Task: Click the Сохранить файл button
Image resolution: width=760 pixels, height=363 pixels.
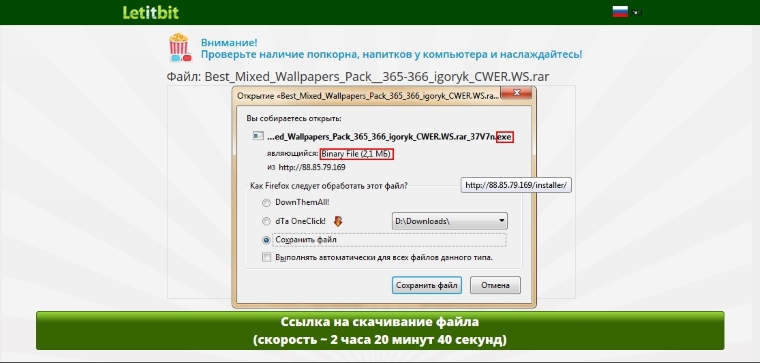Action: pos(427,285)
